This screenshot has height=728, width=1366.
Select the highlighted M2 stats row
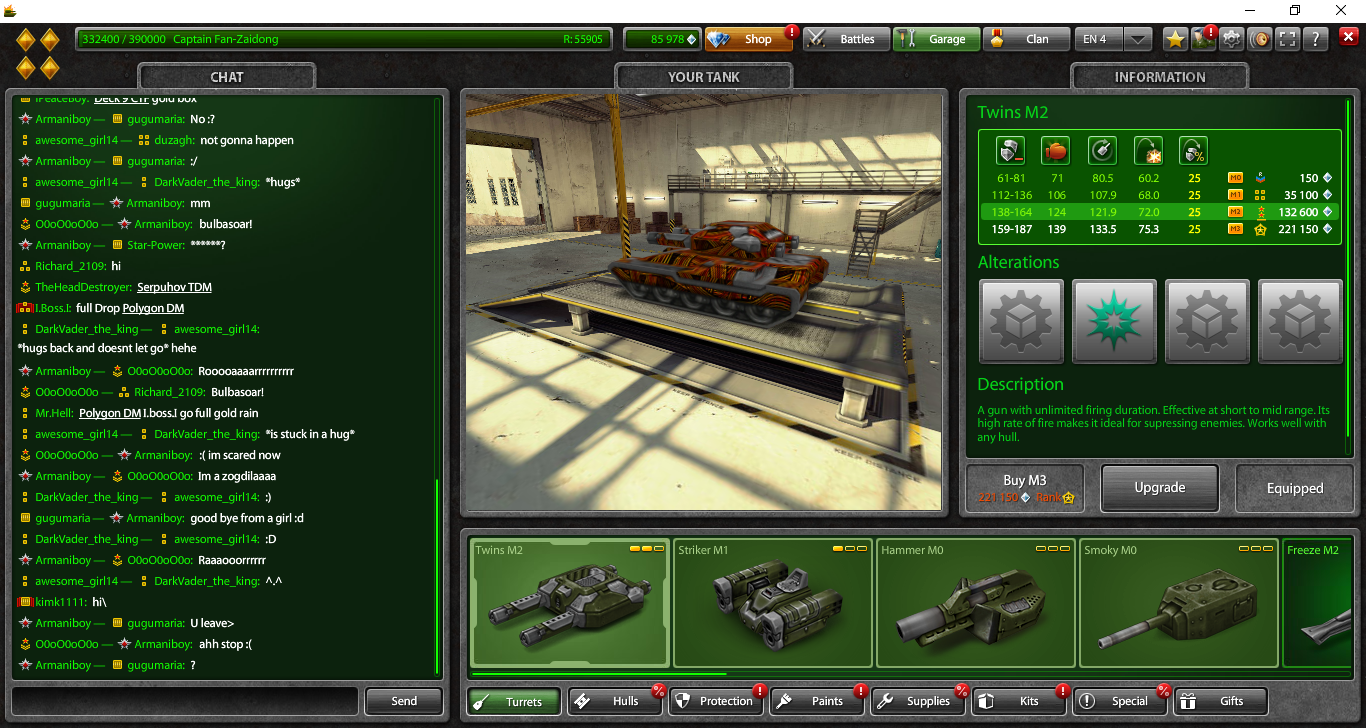[1159, 212]
